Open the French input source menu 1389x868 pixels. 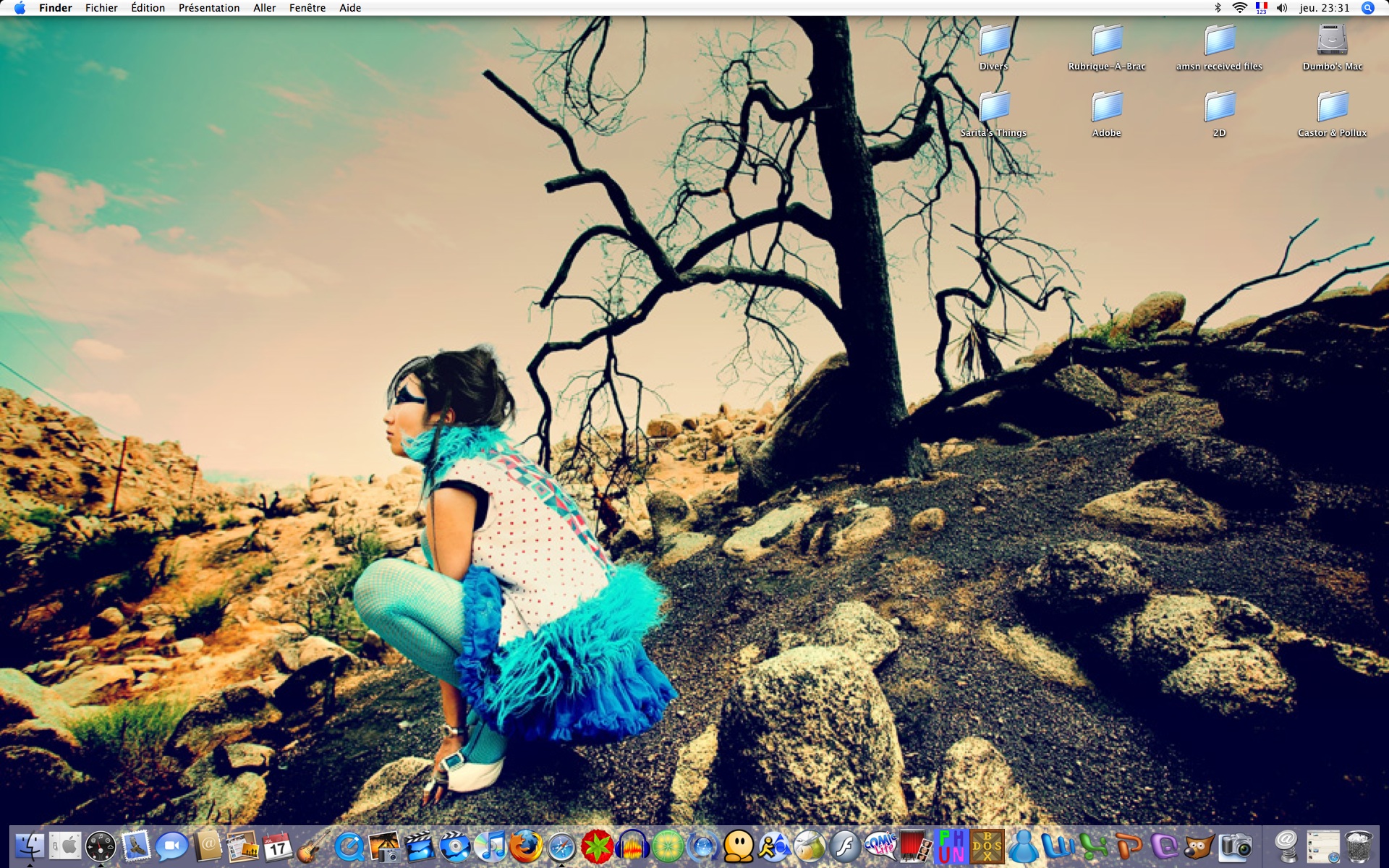pyautogui.click(x=1261, y=8)
